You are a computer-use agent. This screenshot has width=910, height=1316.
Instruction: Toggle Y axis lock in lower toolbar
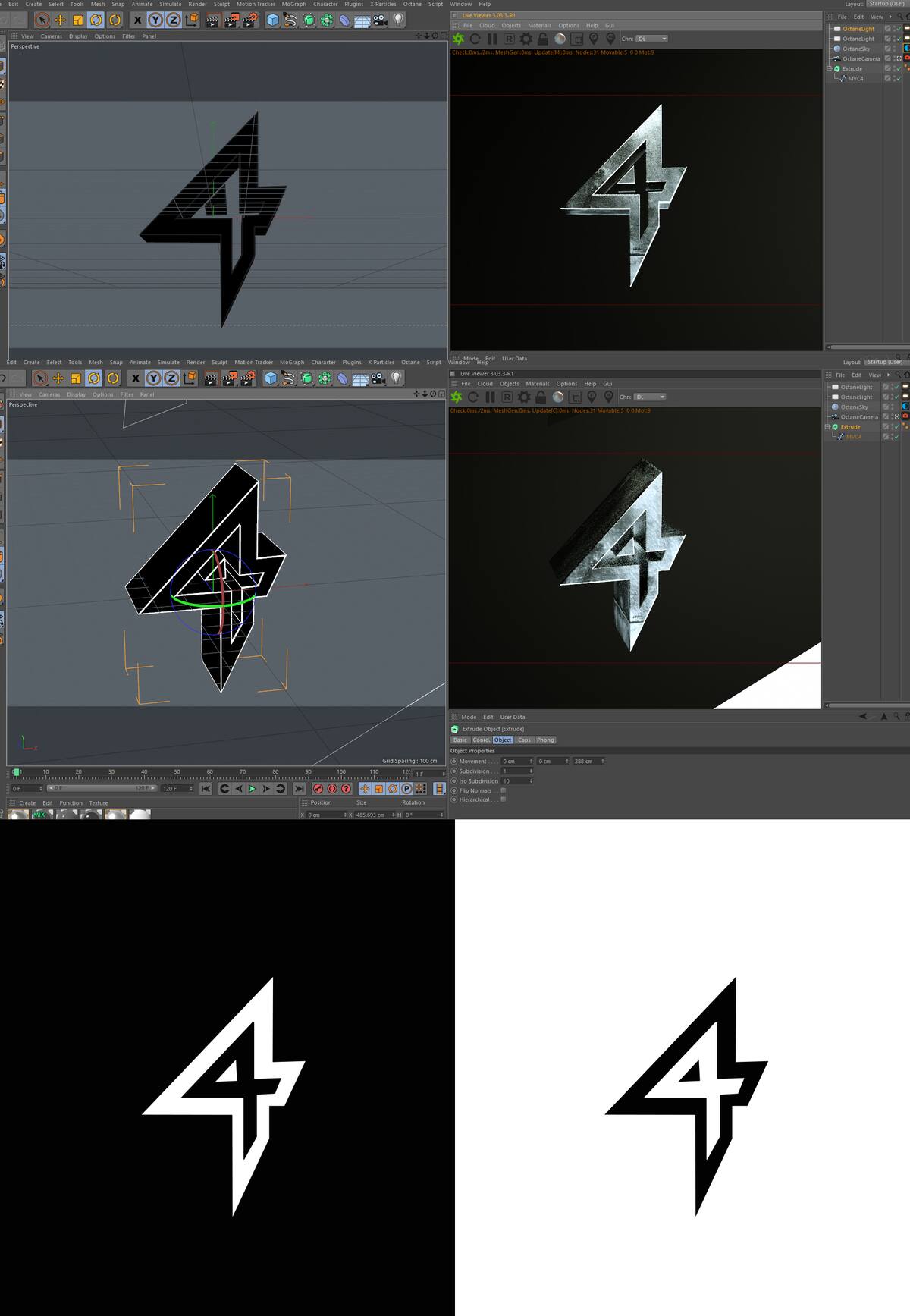coord(154,378)
